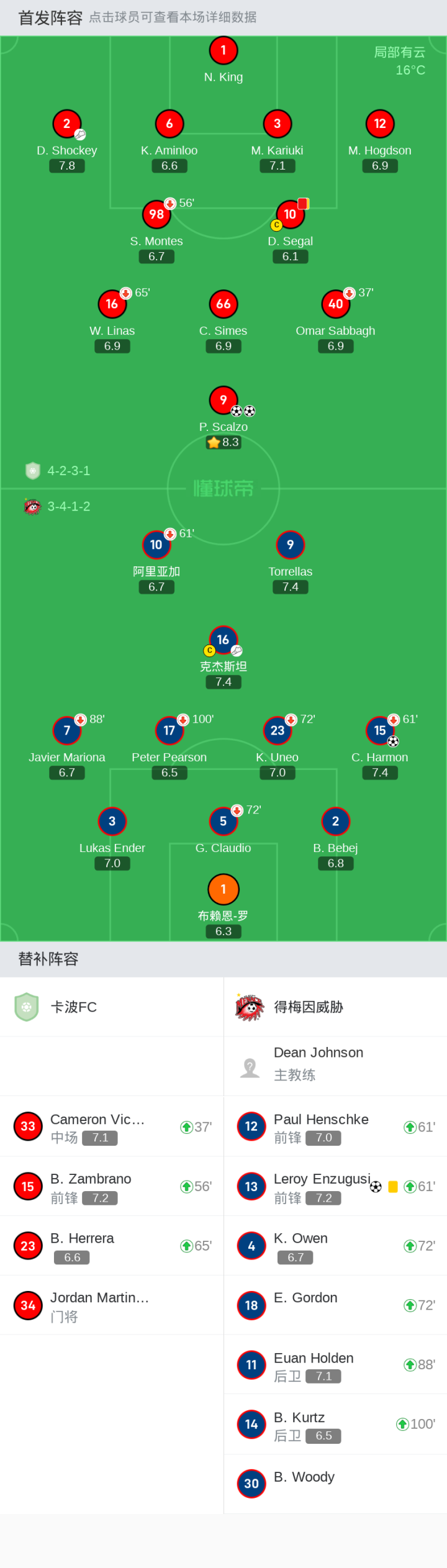Tap the orange goalkeeper badge 布赖恩-罗
This screenshot has height=1568, width=447.
tap(223, 889)
